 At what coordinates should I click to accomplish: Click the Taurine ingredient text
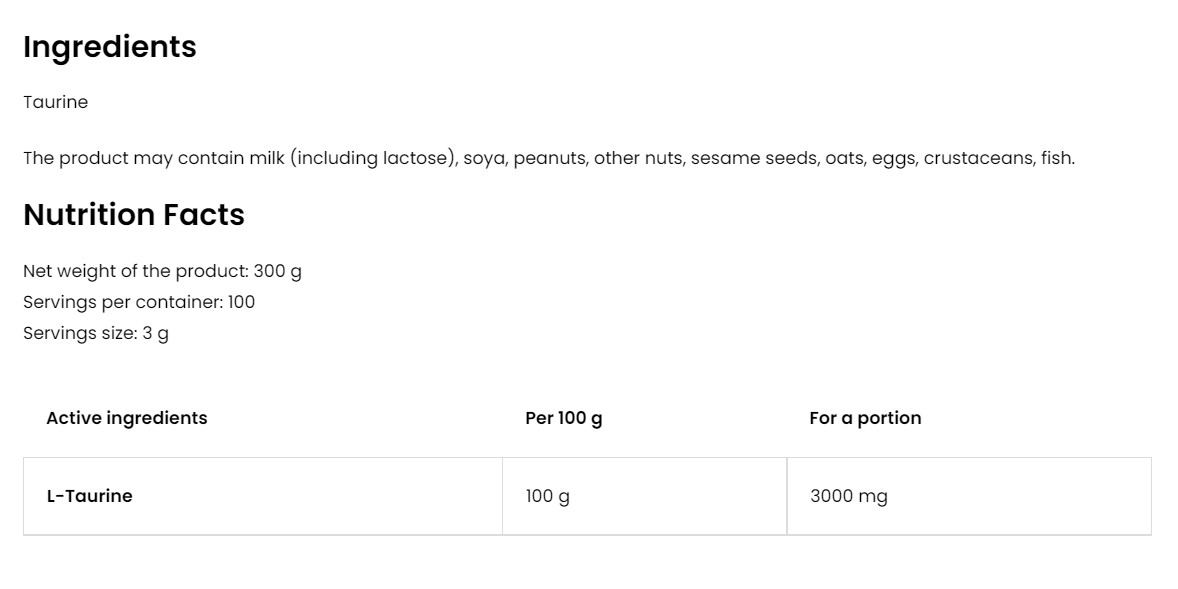tap(56, 102)
